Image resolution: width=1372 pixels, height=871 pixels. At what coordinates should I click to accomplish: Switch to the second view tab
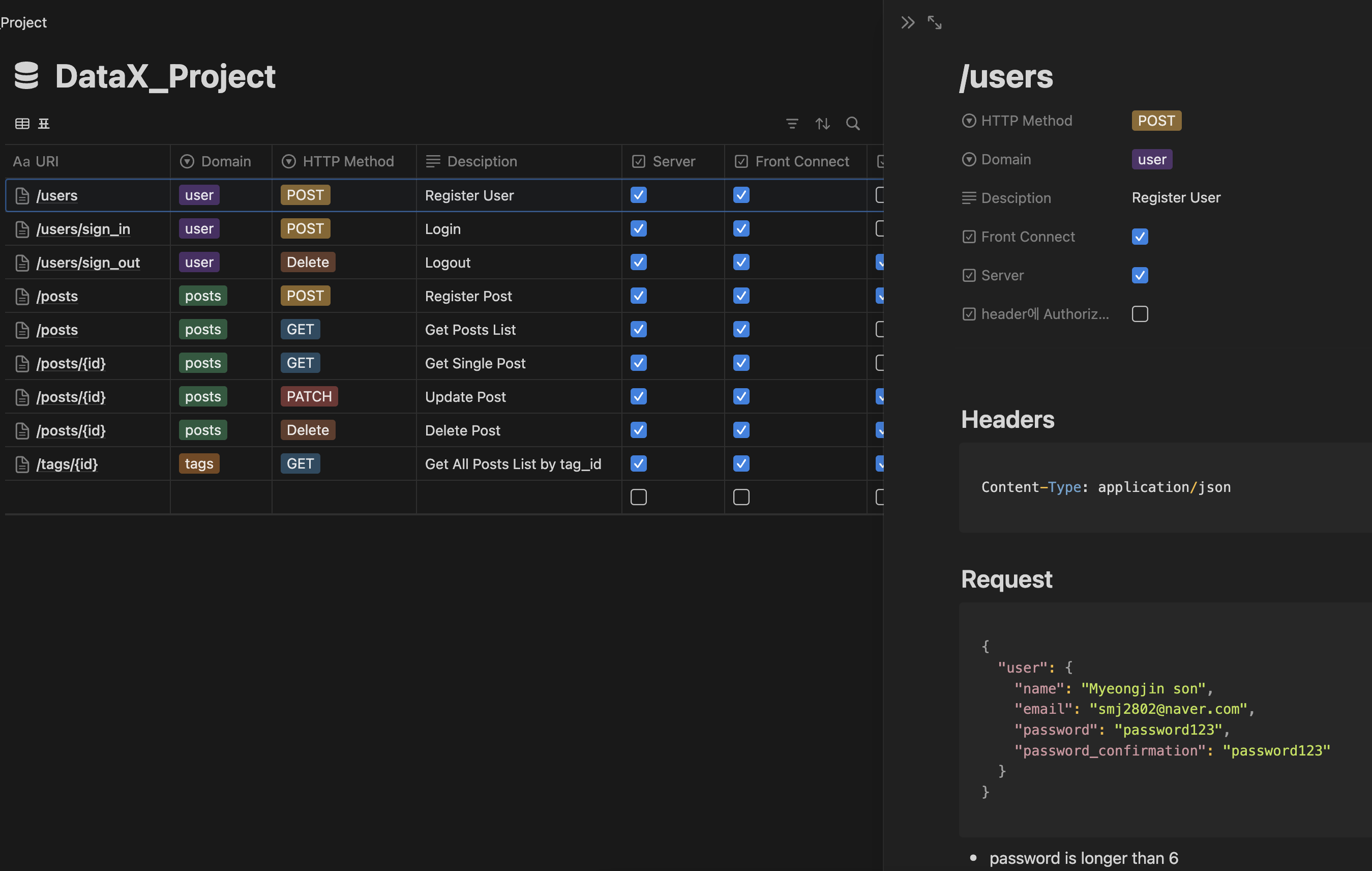(x=44, y=124)
